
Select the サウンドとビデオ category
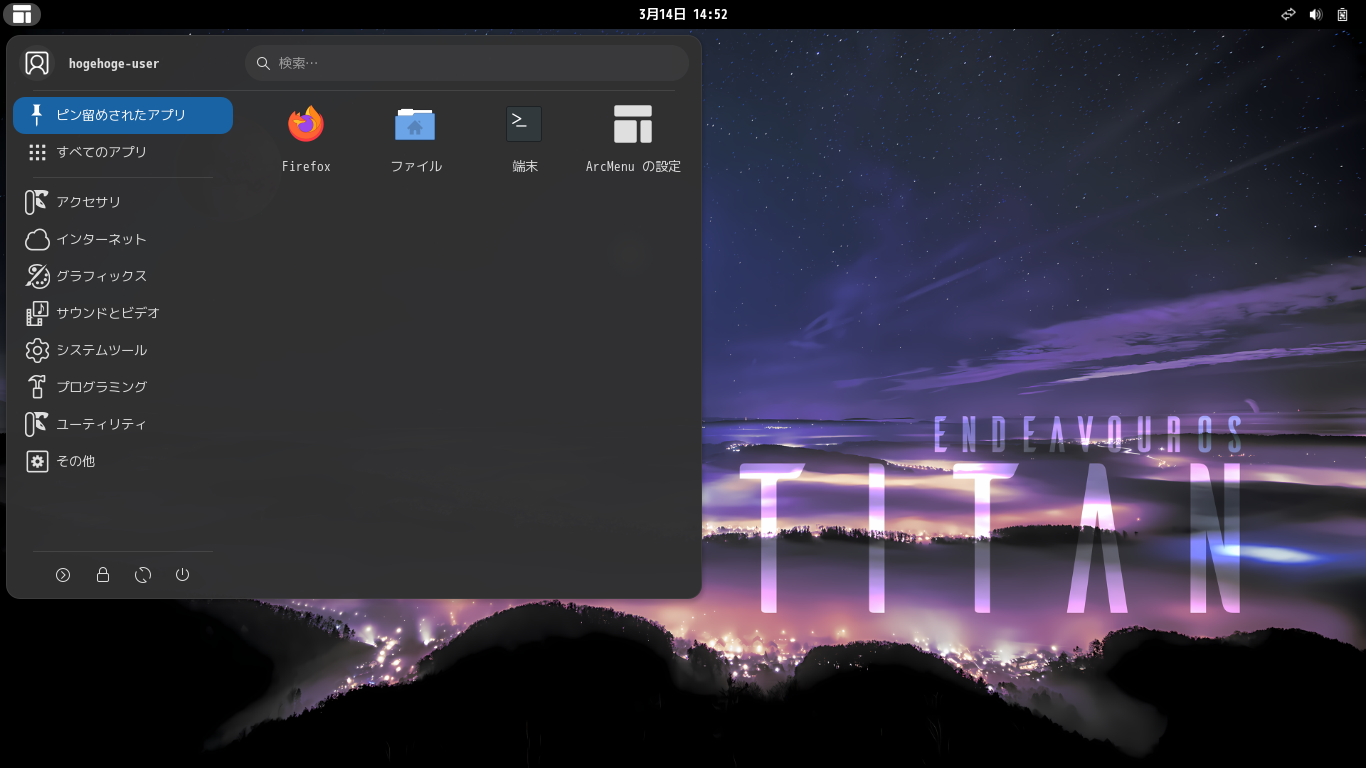123,313
